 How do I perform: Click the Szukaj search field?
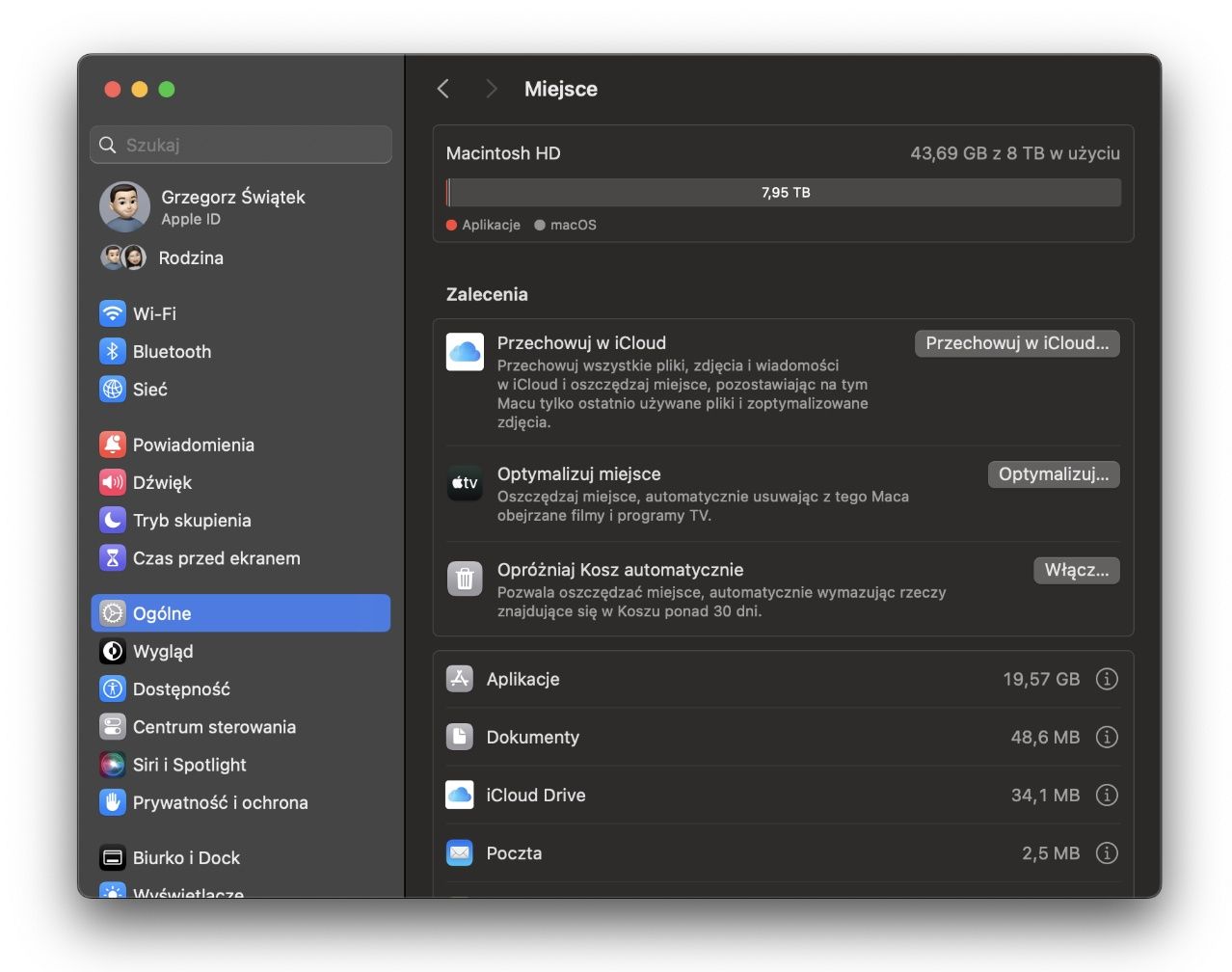pos(241,145)
